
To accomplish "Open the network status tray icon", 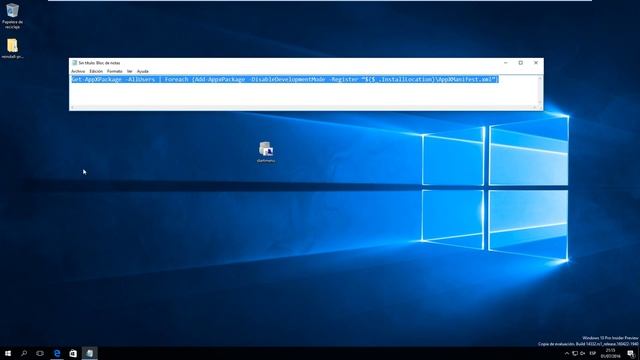I will 575,353.
